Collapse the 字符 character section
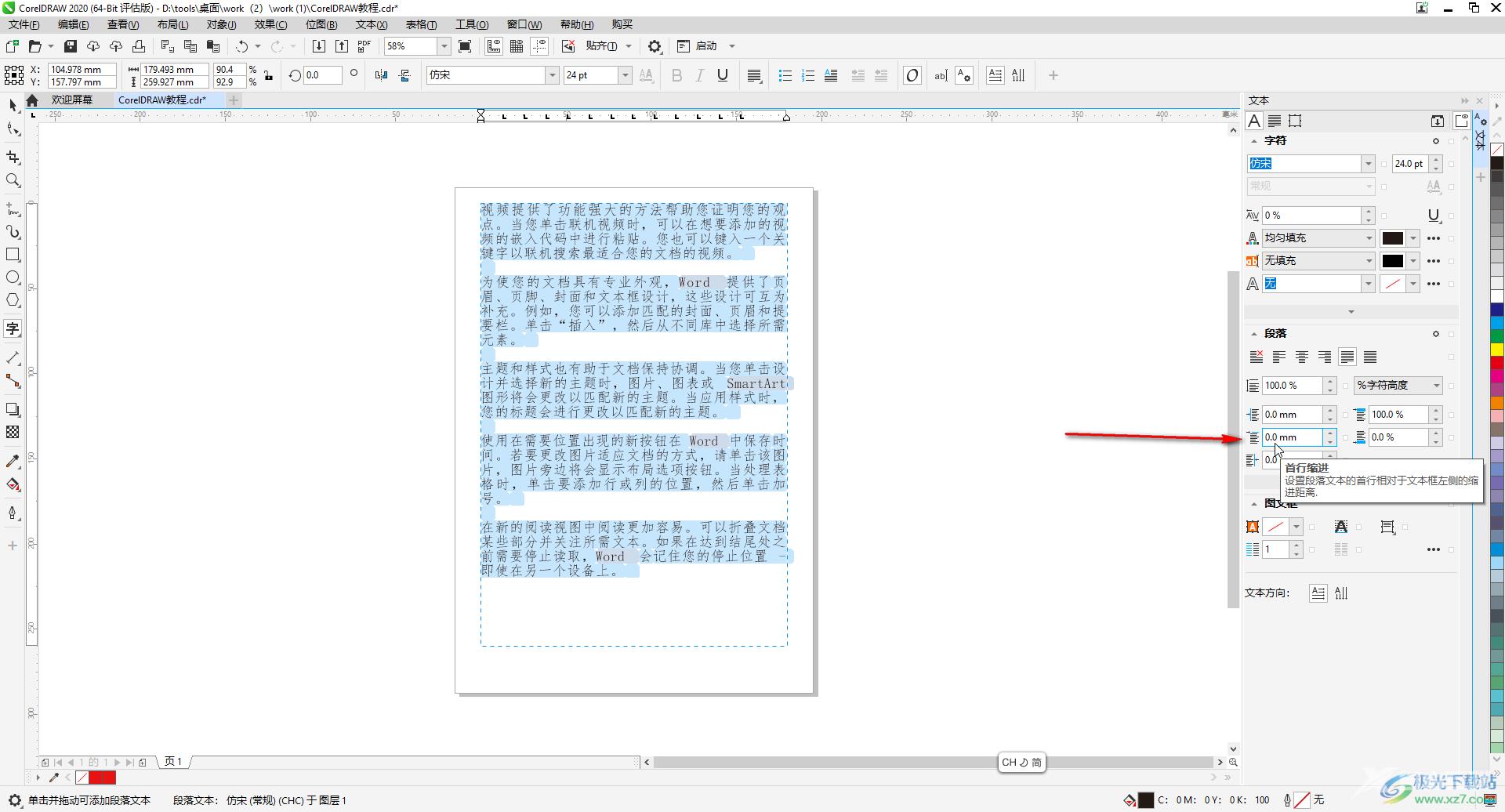 click(1254, 141)
